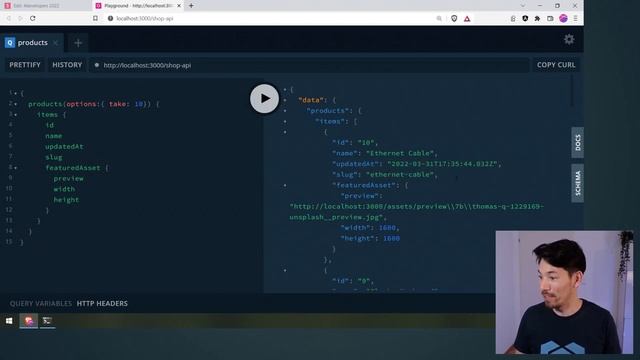Open the terminal taskbar icon

tap(47, 321)
